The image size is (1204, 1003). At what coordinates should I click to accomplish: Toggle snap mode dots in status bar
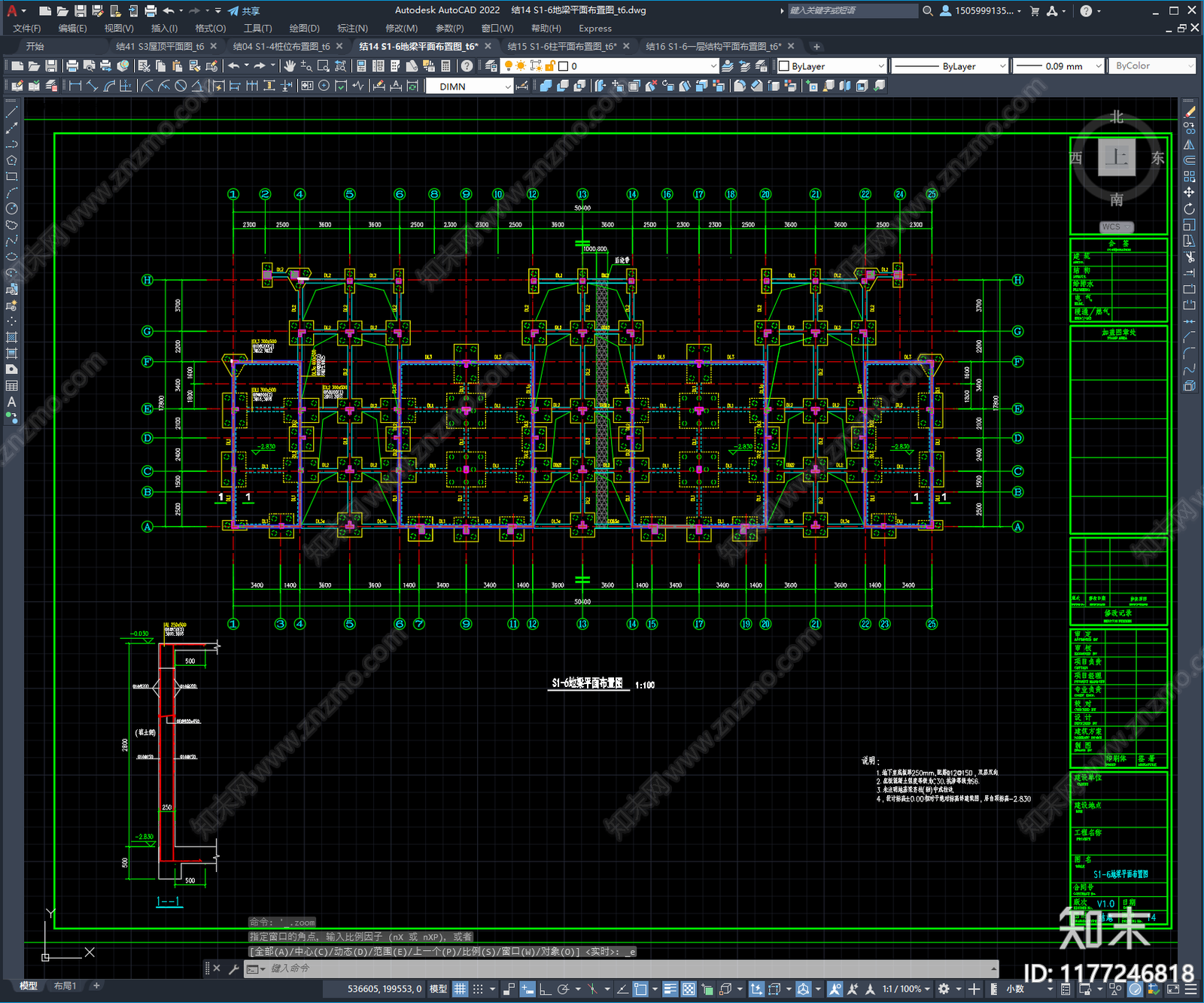pos(478,989)
